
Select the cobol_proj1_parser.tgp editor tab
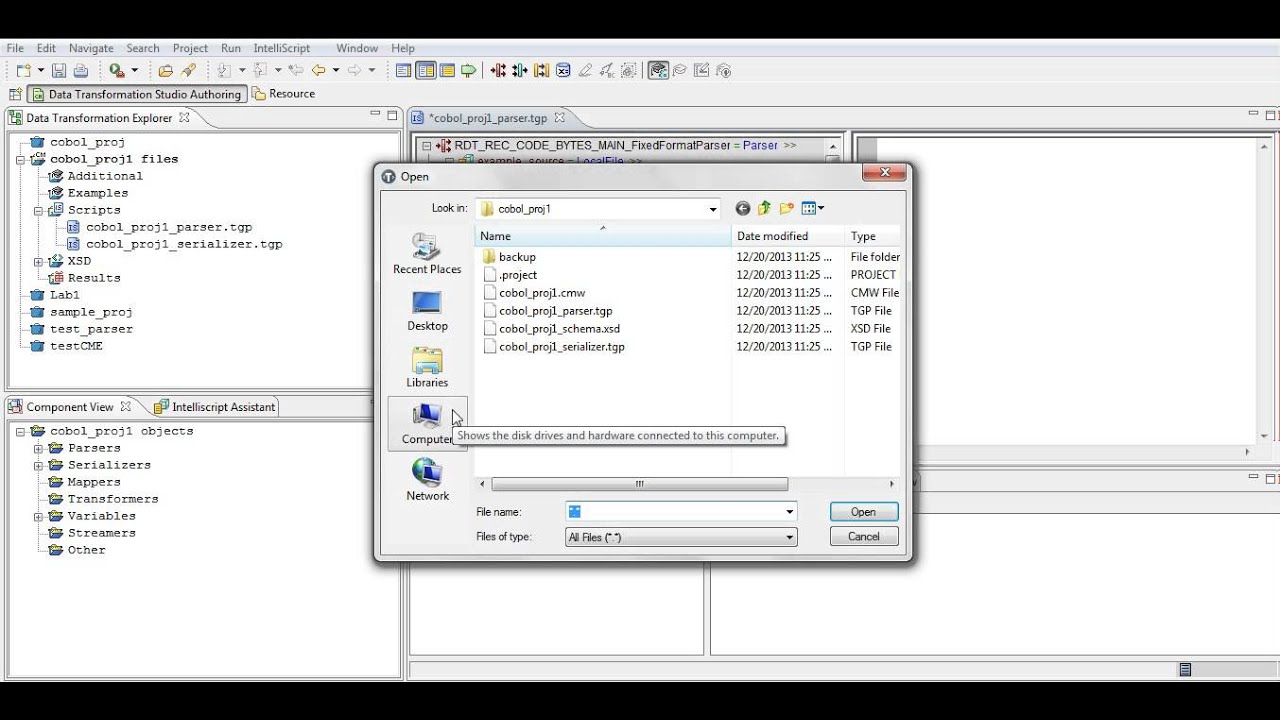488,118
